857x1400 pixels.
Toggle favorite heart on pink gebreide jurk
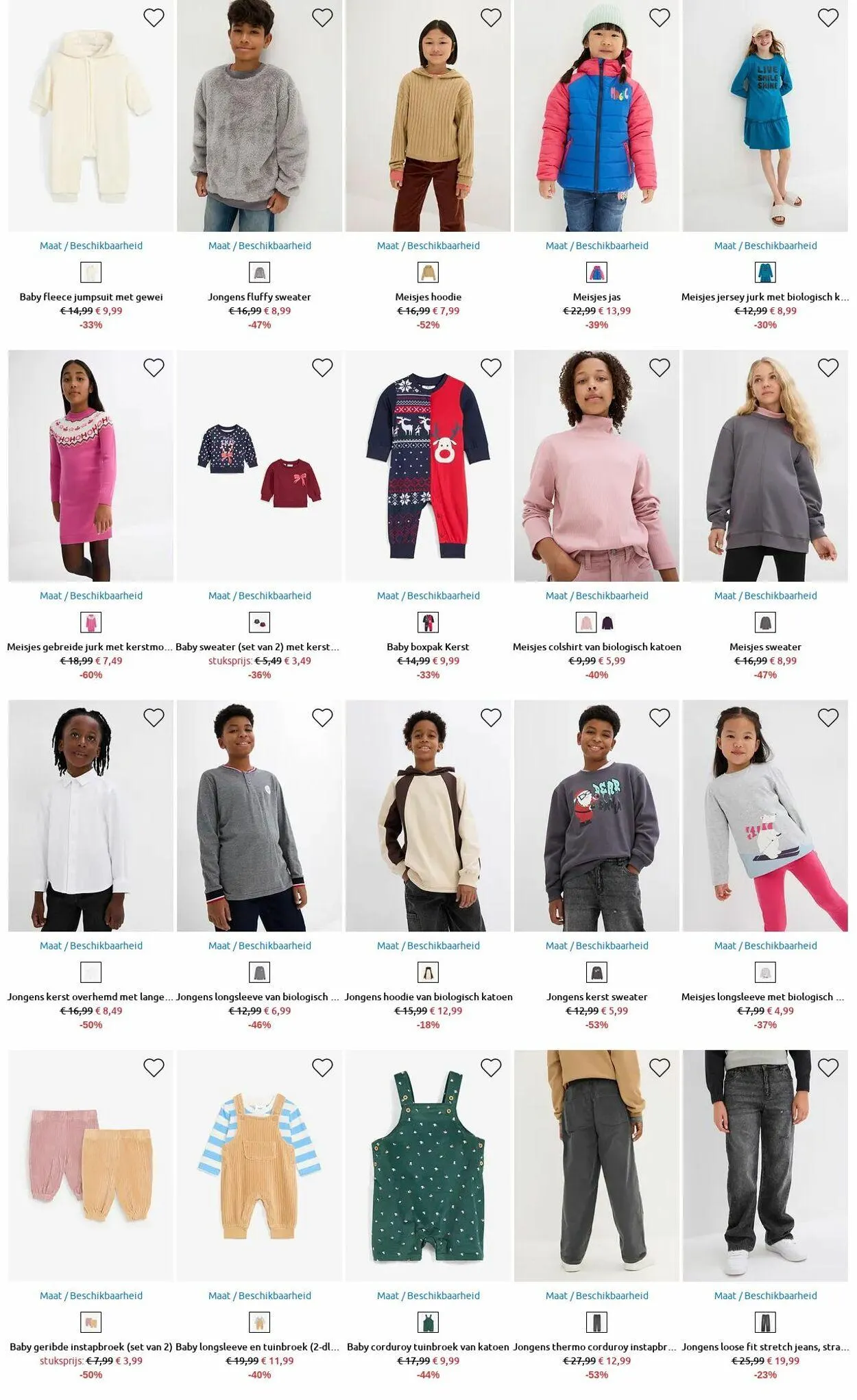pos(154,368)
